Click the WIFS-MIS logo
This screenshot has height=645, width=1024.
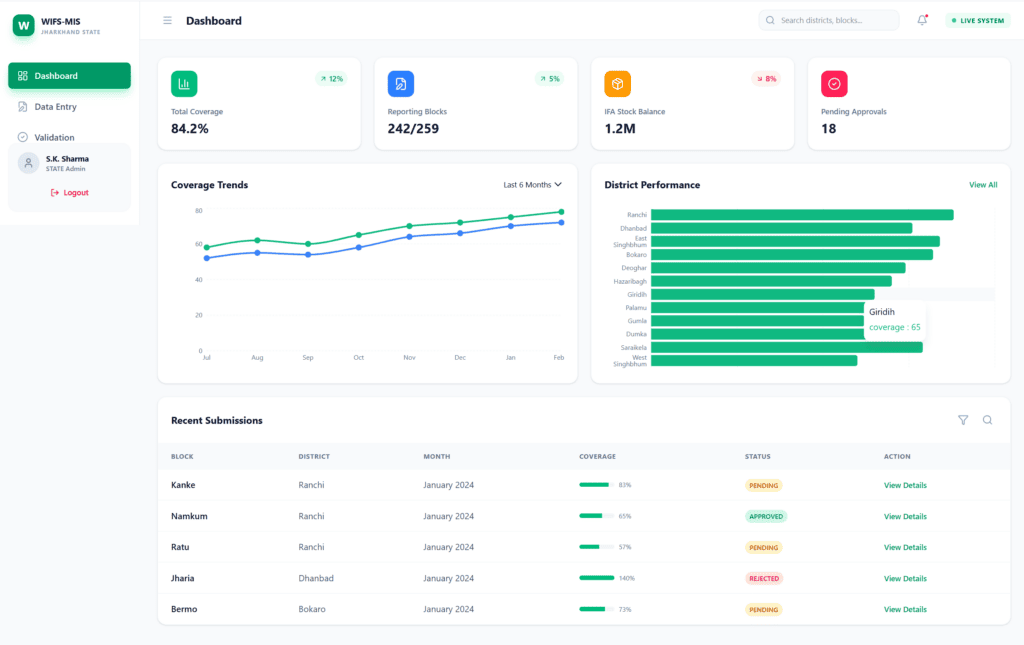[x=23, y=25]
